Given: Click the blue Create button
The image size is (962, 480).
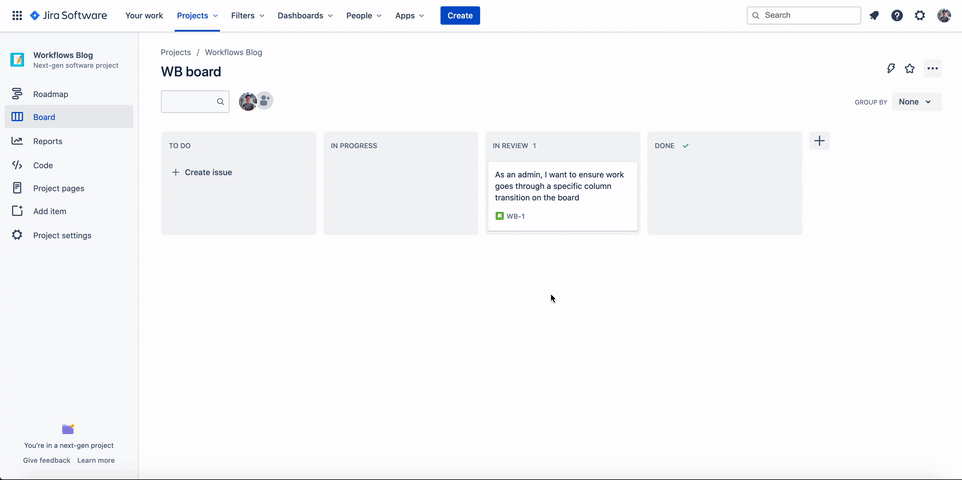Looking at the screenshot, I should [460, 15].
